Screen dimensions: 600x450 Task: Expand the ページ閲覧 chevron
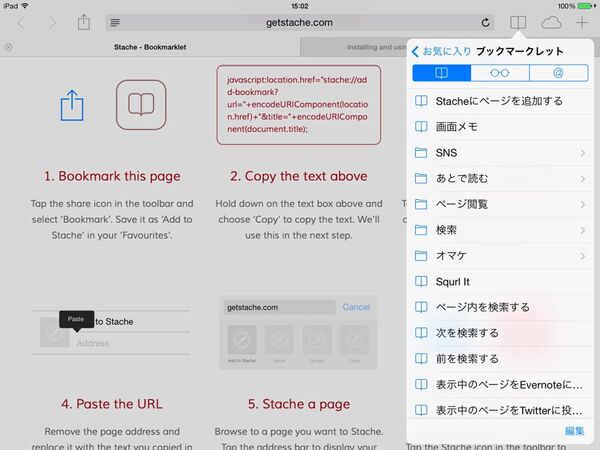(x=583, y=204)
